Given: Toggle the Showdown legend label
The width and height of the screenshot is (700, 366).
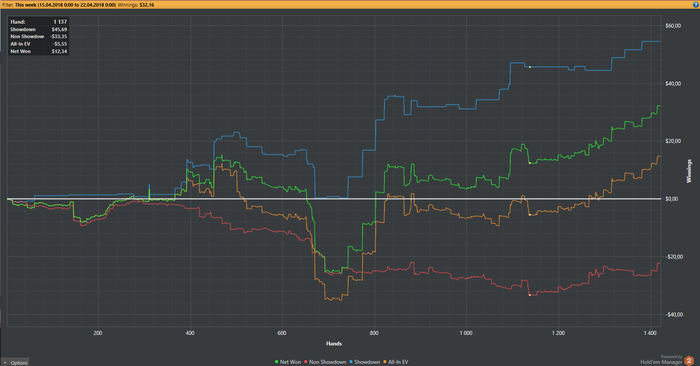Looking at the screenshot, I should (x=367, y=362).
